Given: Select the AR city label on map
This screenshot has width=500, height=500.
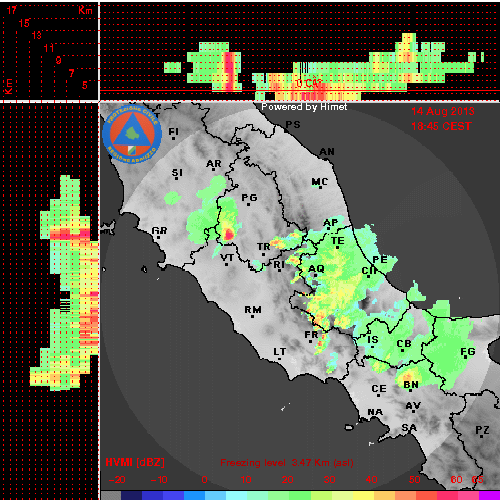Looking at the screenshot, I should coord(214,164).
